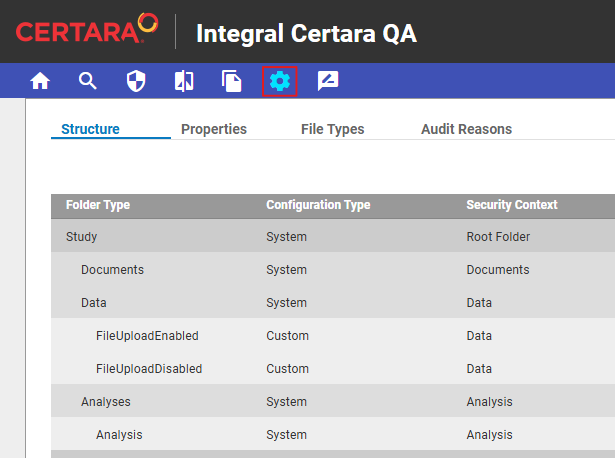
Task: Open the File Types tab
Action: point(333,129)
